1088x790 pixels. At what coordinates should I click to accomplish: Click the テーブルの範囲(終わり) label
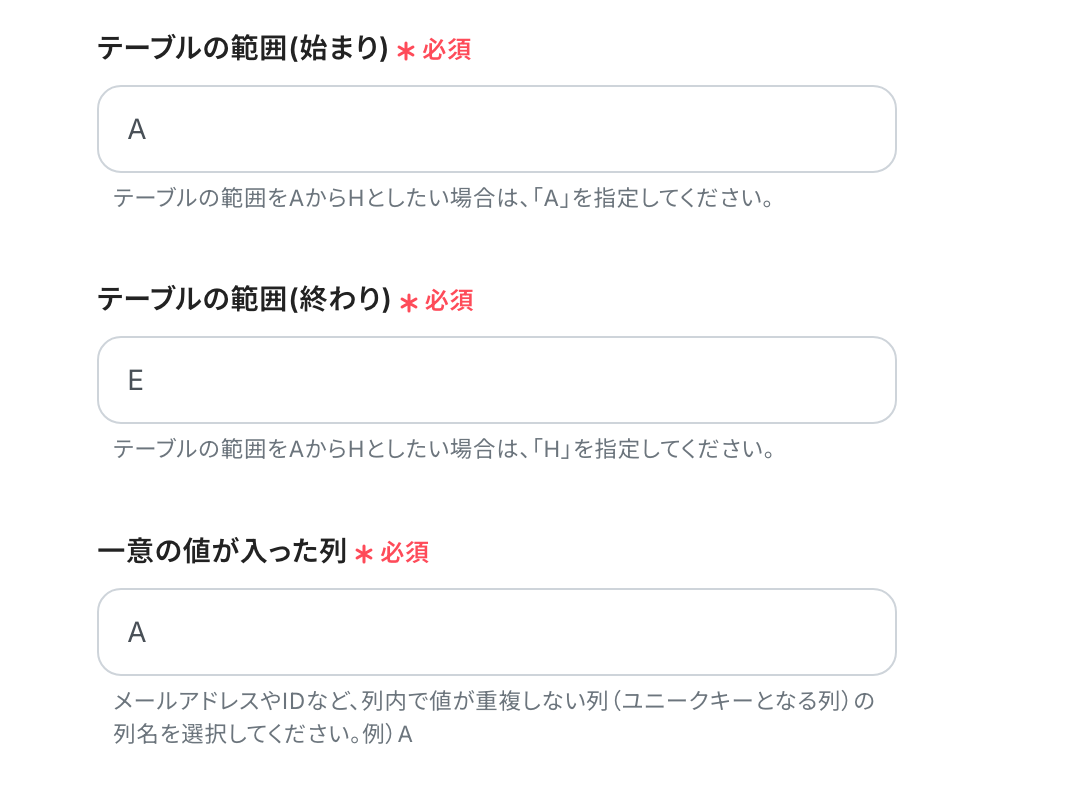point(243,300)
